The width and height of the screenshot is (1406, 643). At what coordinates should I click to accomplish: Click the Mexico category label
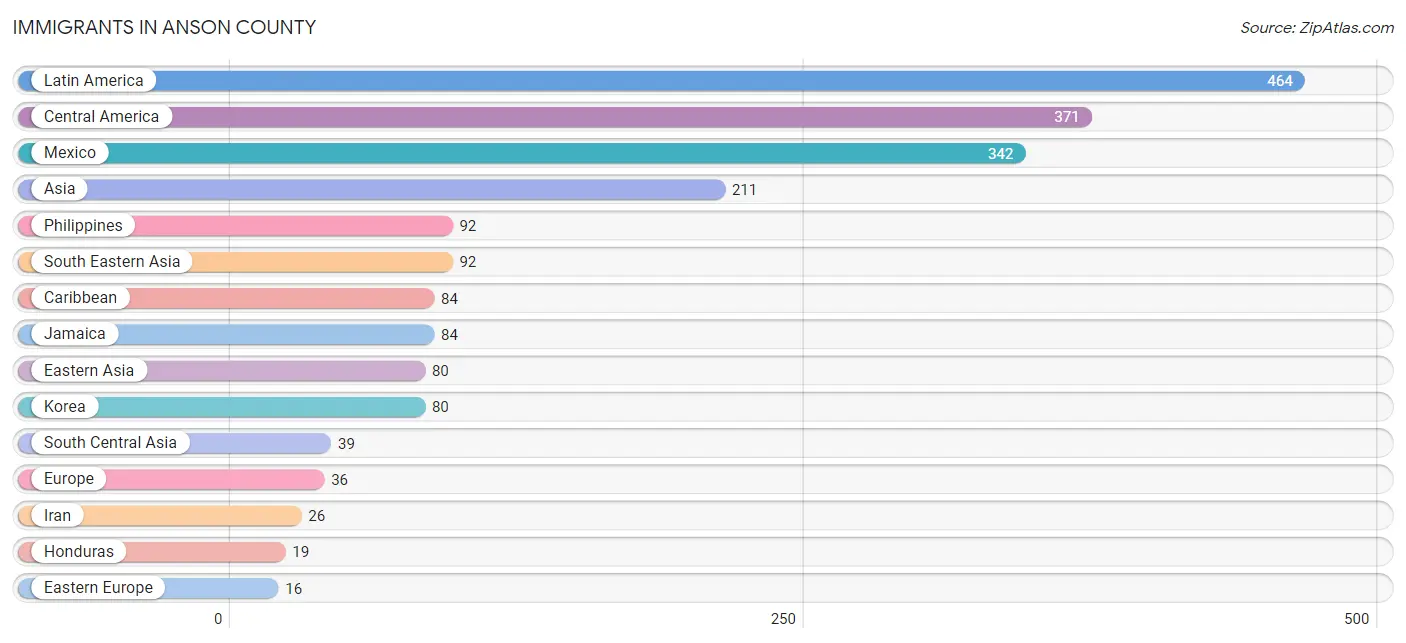click(70, 153)
